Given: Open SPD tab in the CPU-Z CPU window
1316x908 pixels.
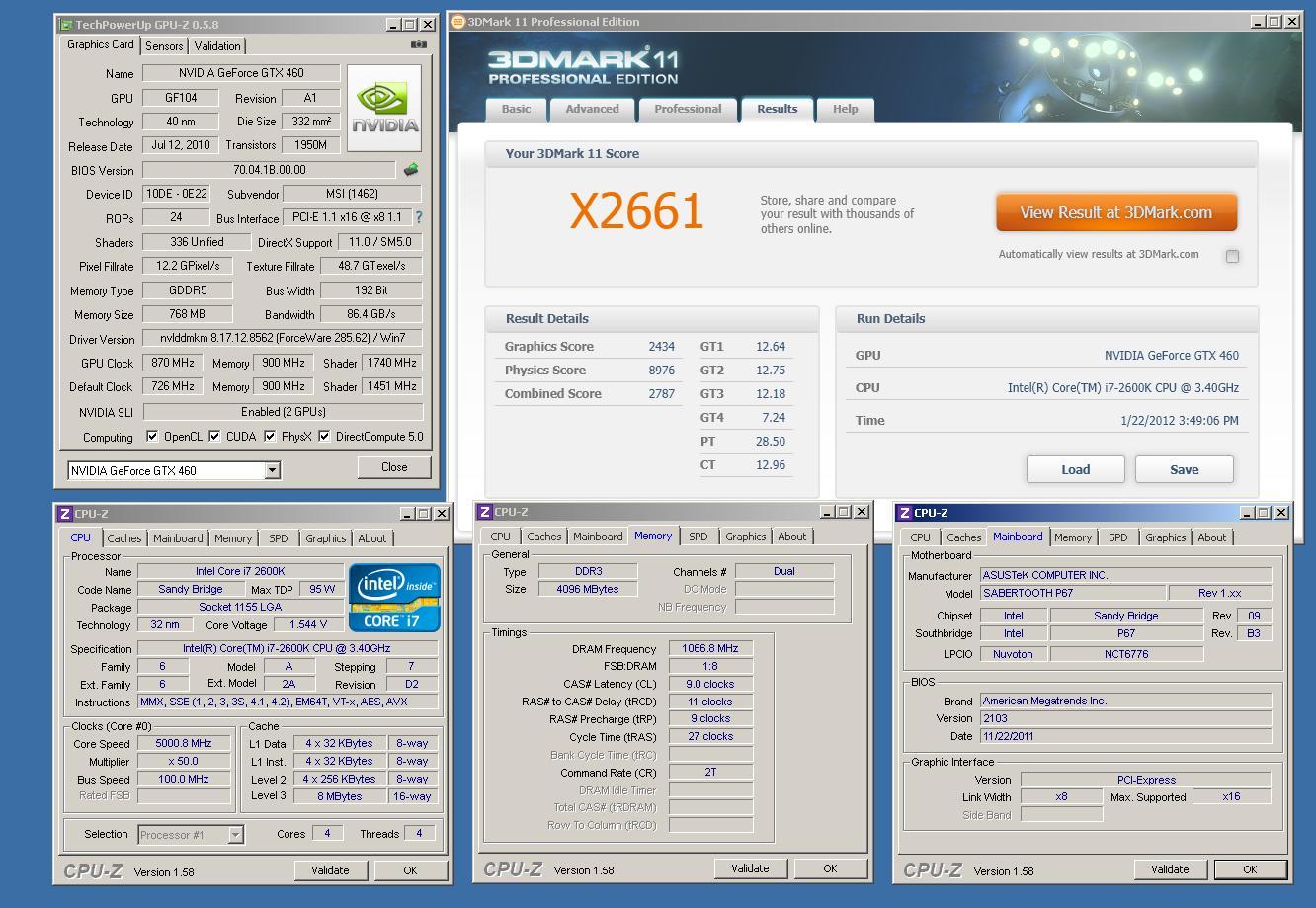Looking at the screenshot, I should [x=279, y=538].
